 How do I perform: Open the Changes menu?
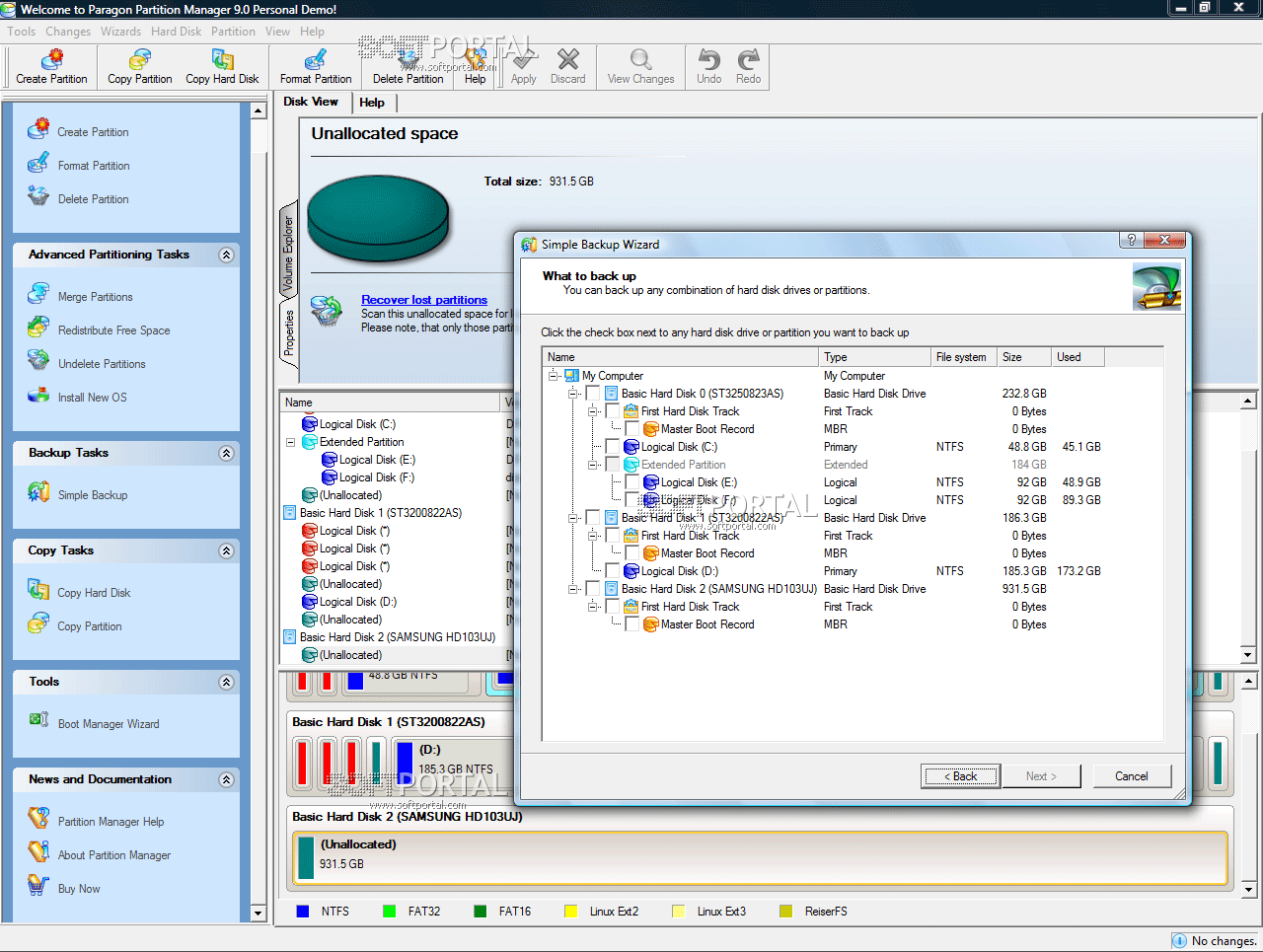(68, 32)
